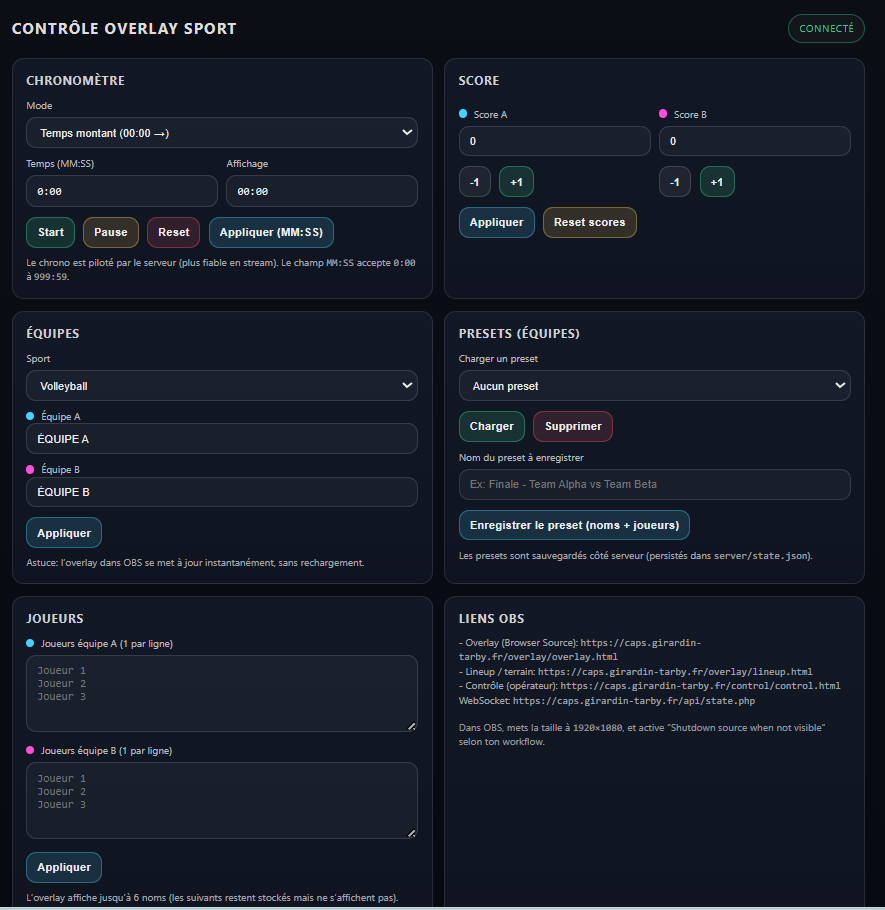
Task: Focus the preset name input field
Action: [655, 485]
